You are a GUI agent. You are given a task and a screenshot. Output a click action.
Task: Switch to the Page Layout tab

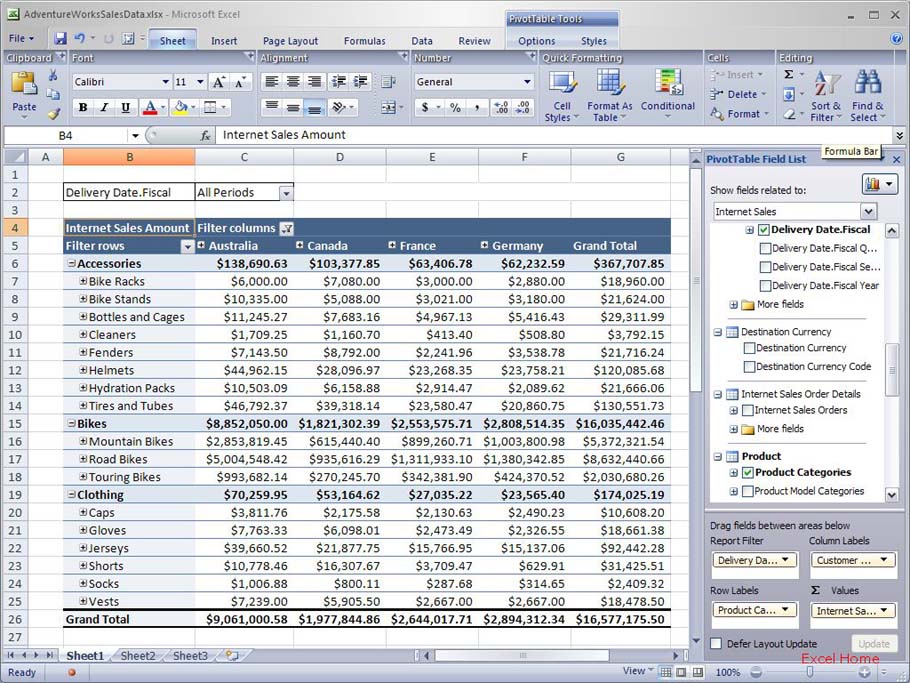coord(290,41)
